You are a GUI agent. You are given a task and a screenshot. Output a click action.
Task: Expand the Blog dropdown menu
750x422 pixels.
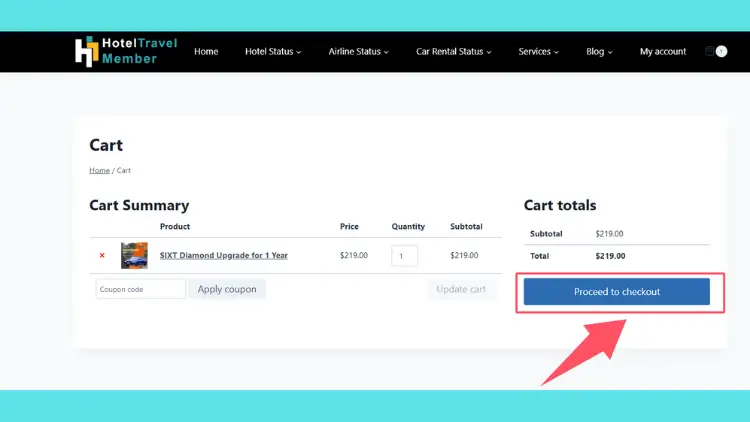point(599,51)
